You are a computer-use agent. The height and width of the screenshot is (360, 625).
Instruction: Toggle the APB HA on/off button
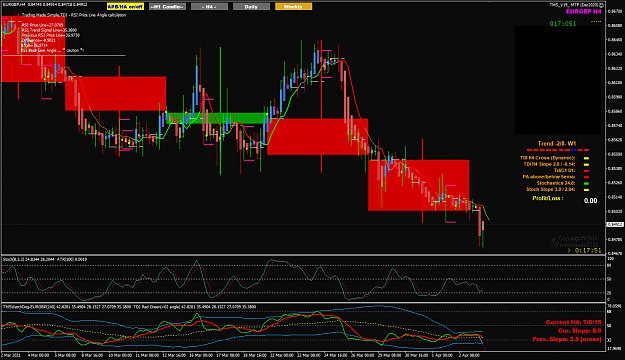pos(126,7)
